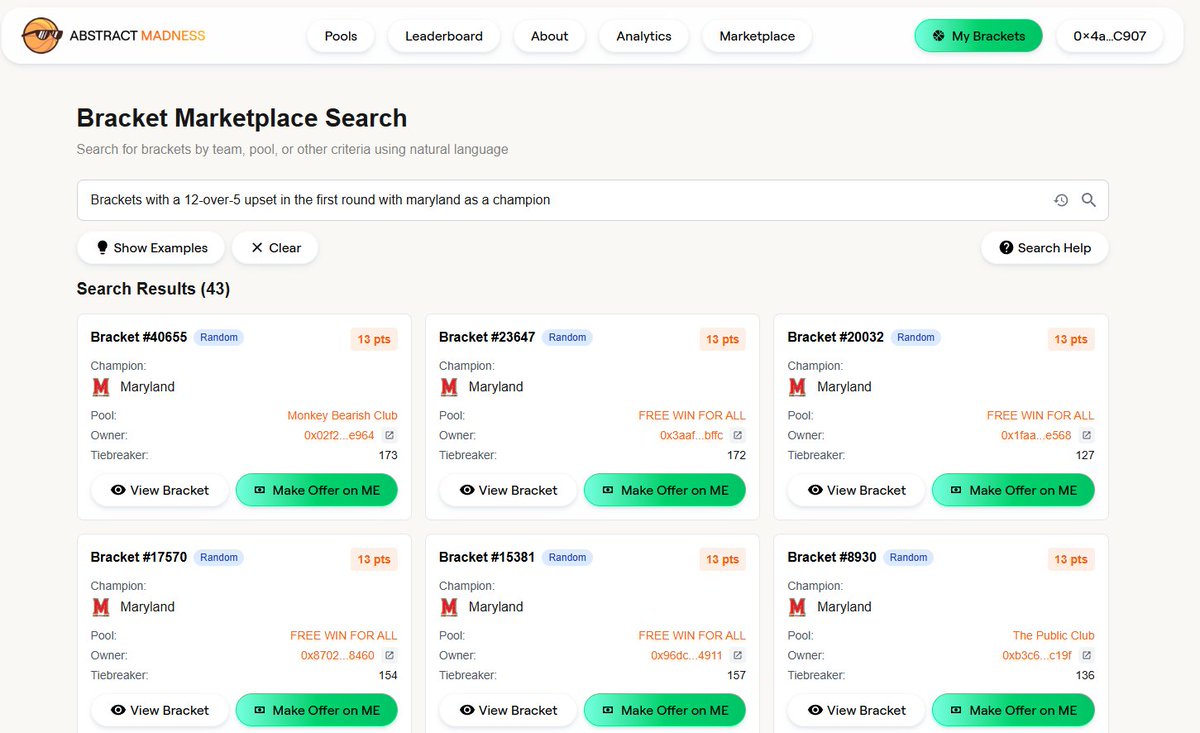Click Maryland logo in Bracket #40655

pos(101,387)
